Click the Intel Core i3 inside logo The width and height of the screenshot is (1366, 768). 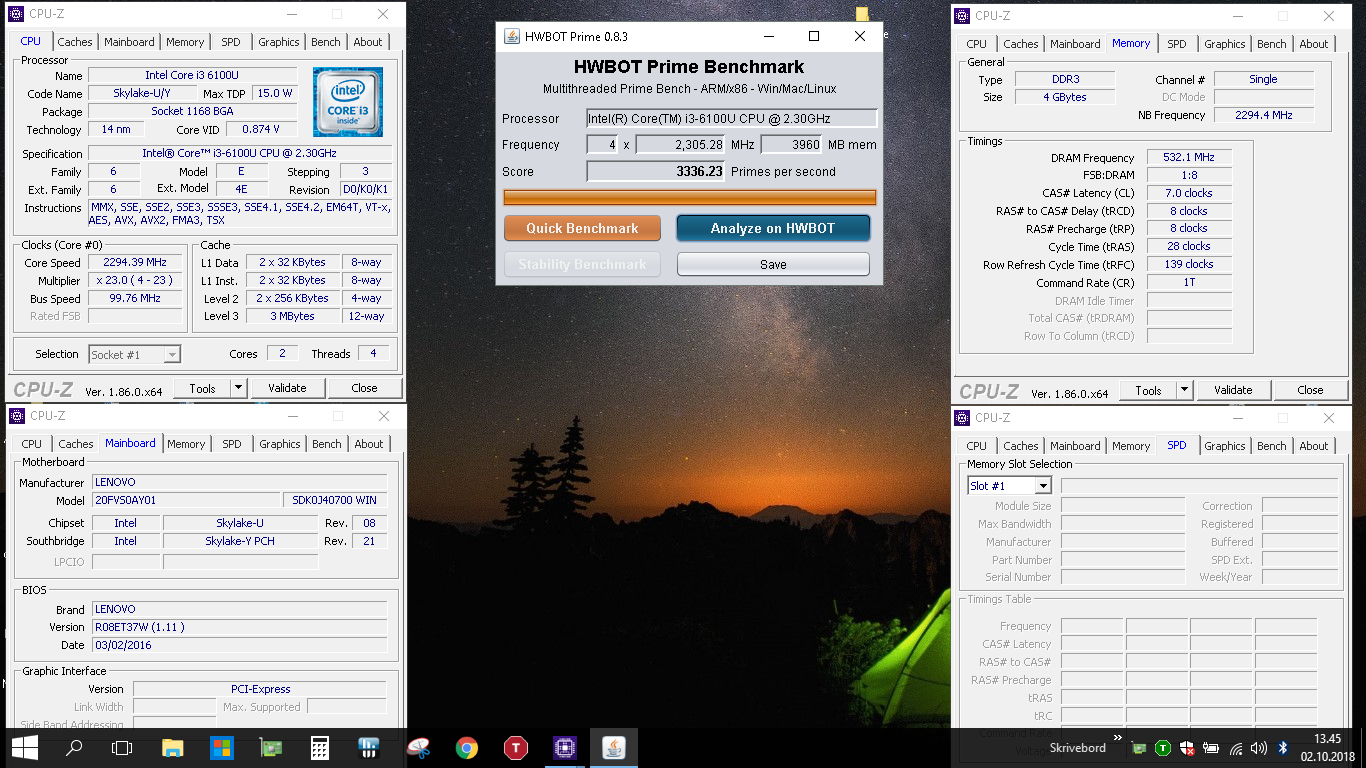[x=348, y=102]
